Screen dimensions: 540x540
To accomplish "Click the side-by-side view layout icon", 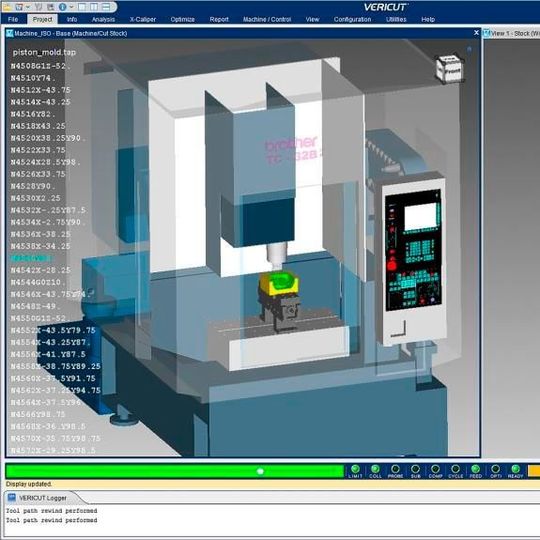I will [x=94, y=7].
